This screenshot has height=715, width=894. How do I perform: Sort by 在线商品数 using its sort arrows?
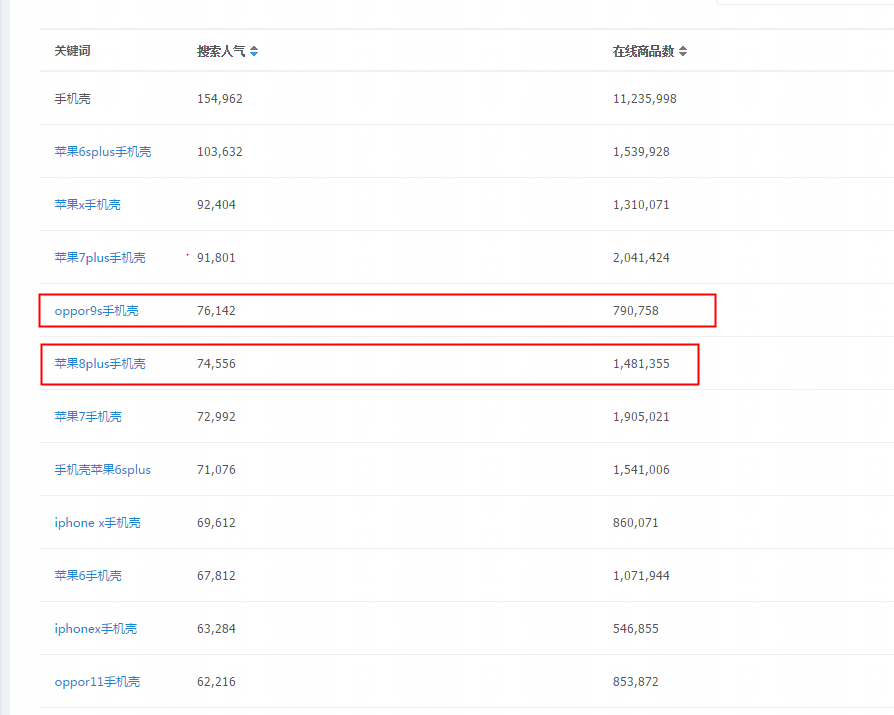point(683,51)
